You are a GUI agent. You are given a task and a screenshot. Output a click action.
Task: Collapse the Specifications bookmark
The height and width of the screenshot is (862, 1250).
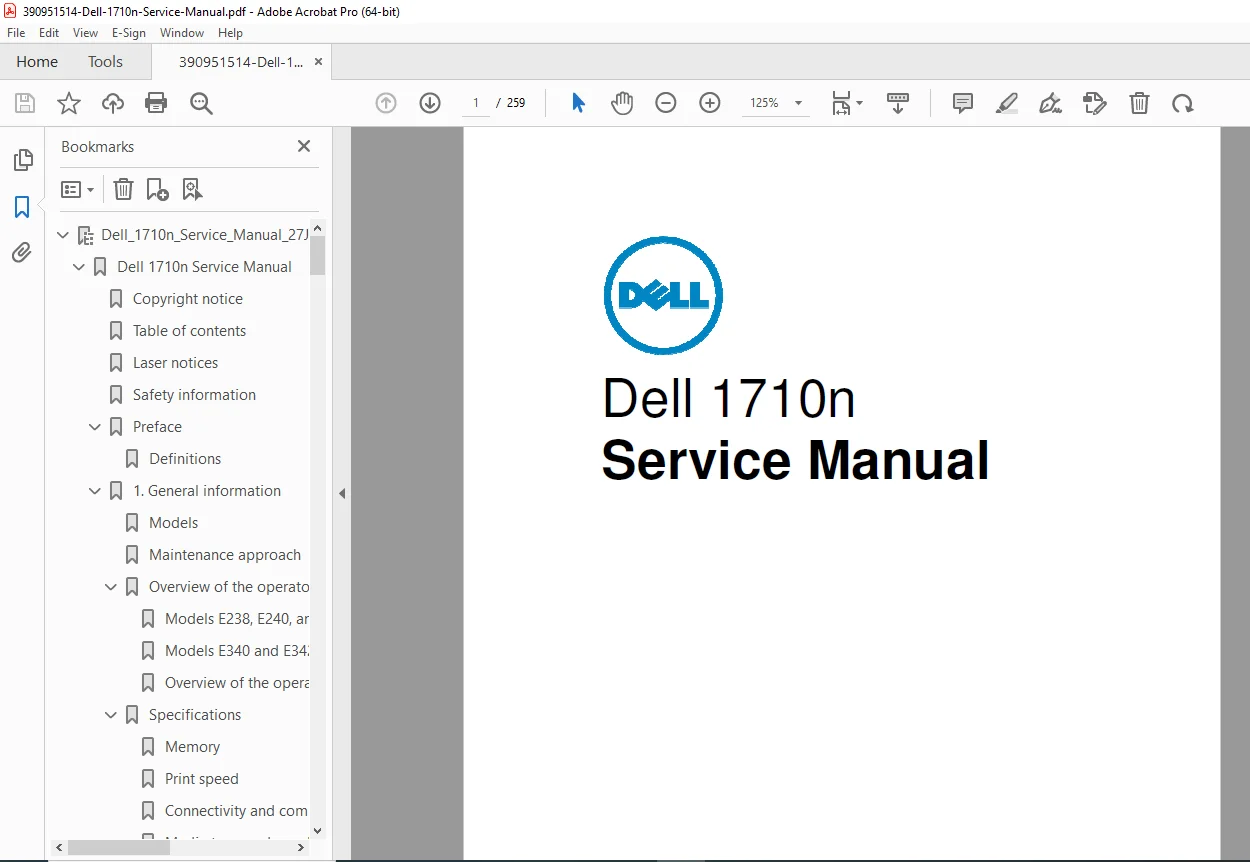click(112, 715)
